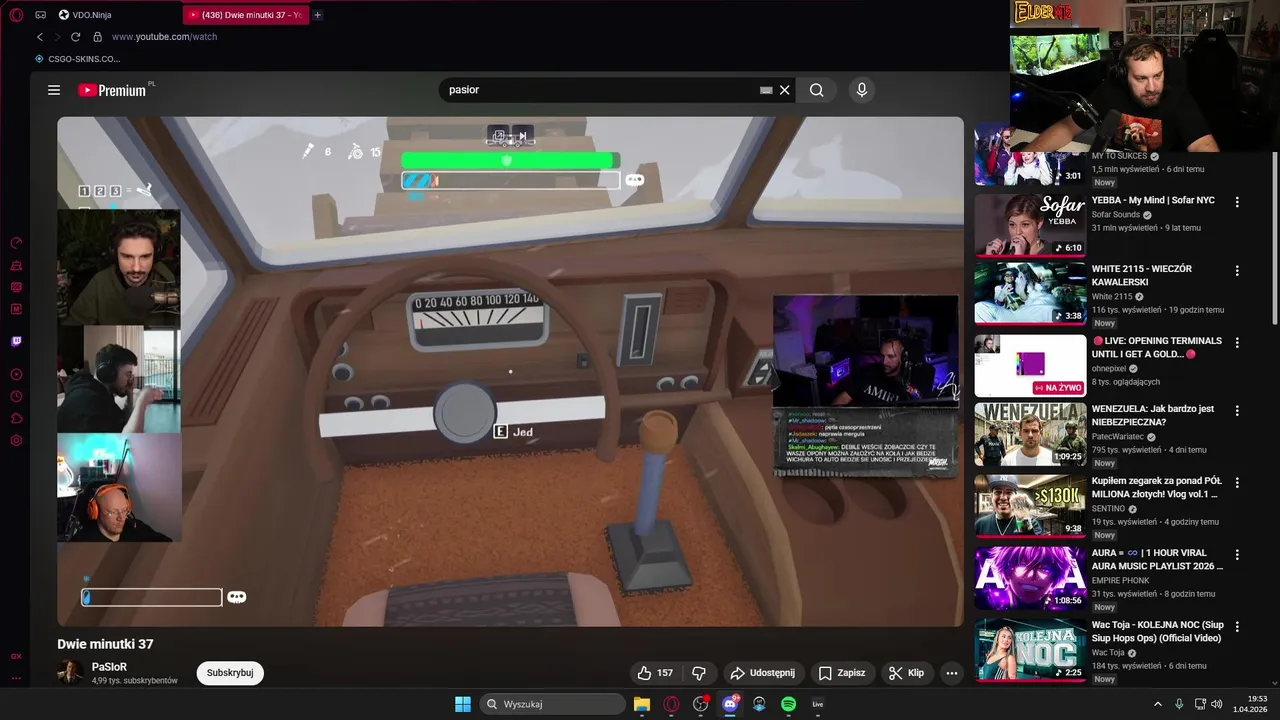Reload the YouTube page

click(75, 37)
